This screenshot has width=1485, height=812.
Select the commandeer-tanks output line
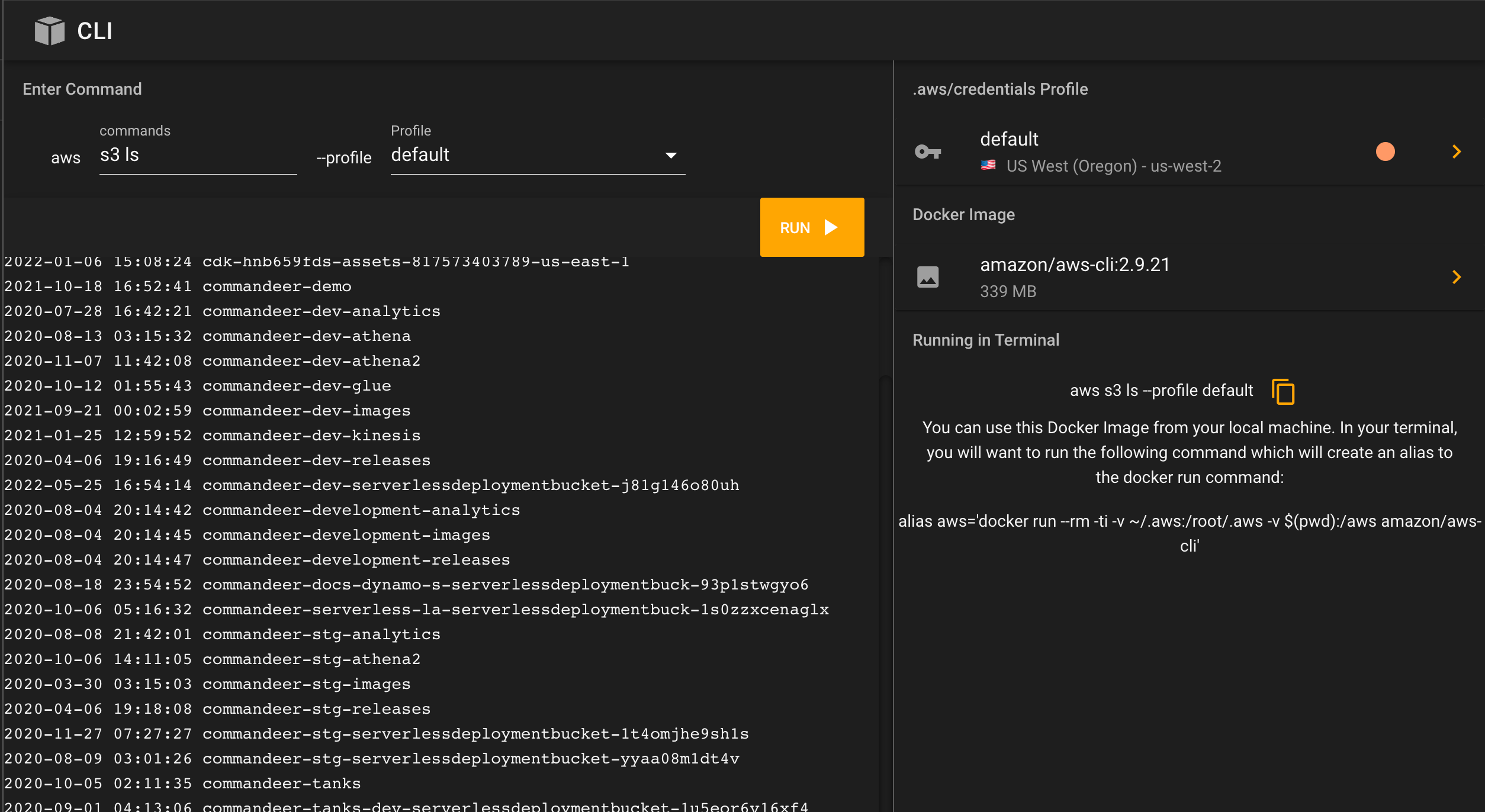[183, 784]
